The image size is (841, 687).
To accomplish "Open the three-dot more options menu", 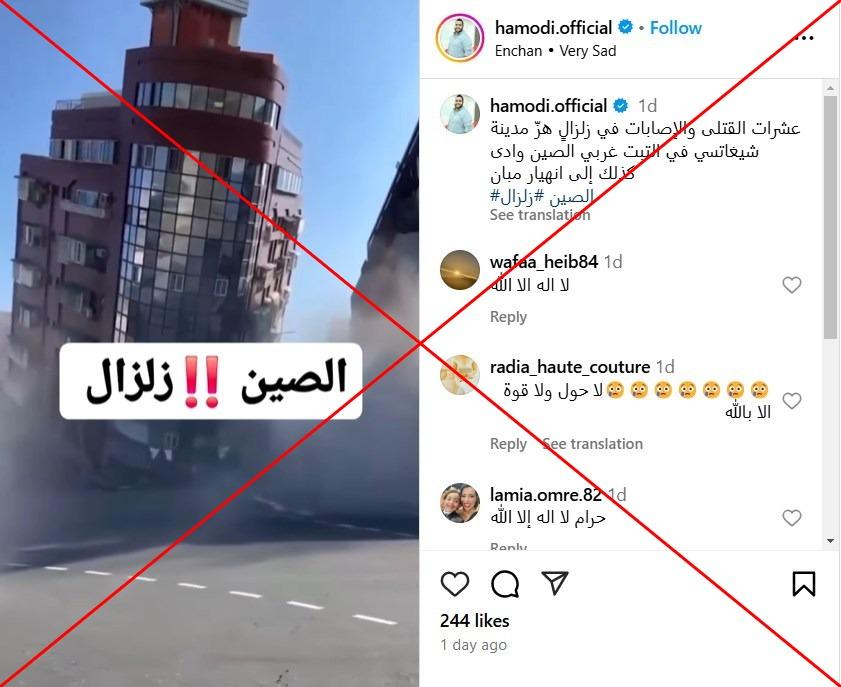I will (803, 38).
